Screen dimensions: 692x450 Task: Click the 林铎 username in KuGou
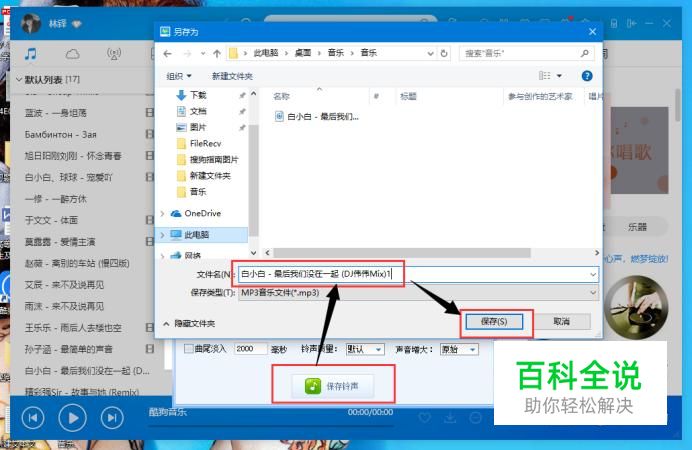[58, 23]
